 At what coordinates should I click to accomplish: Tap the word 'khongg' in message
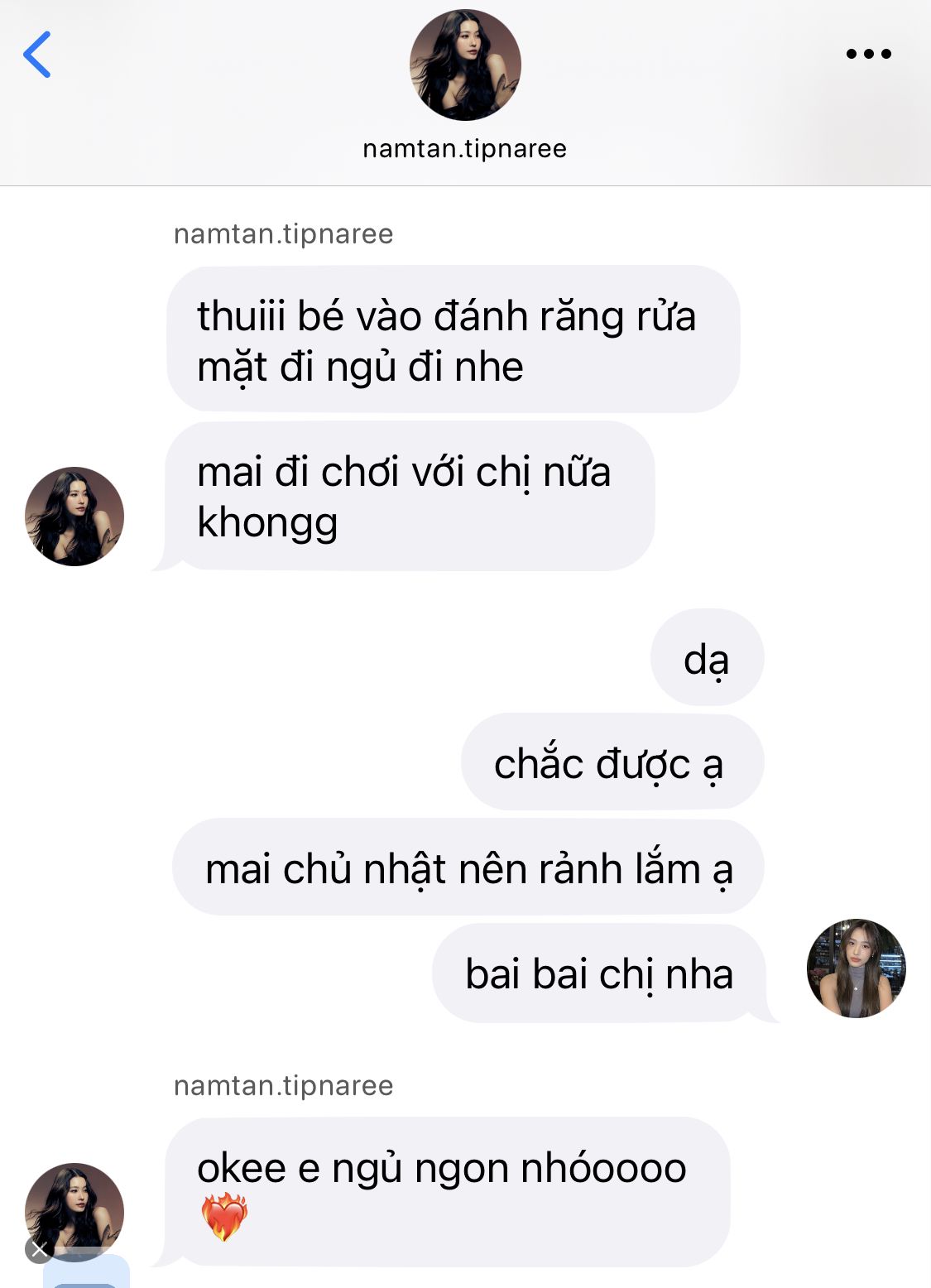[x=267, y=523]
